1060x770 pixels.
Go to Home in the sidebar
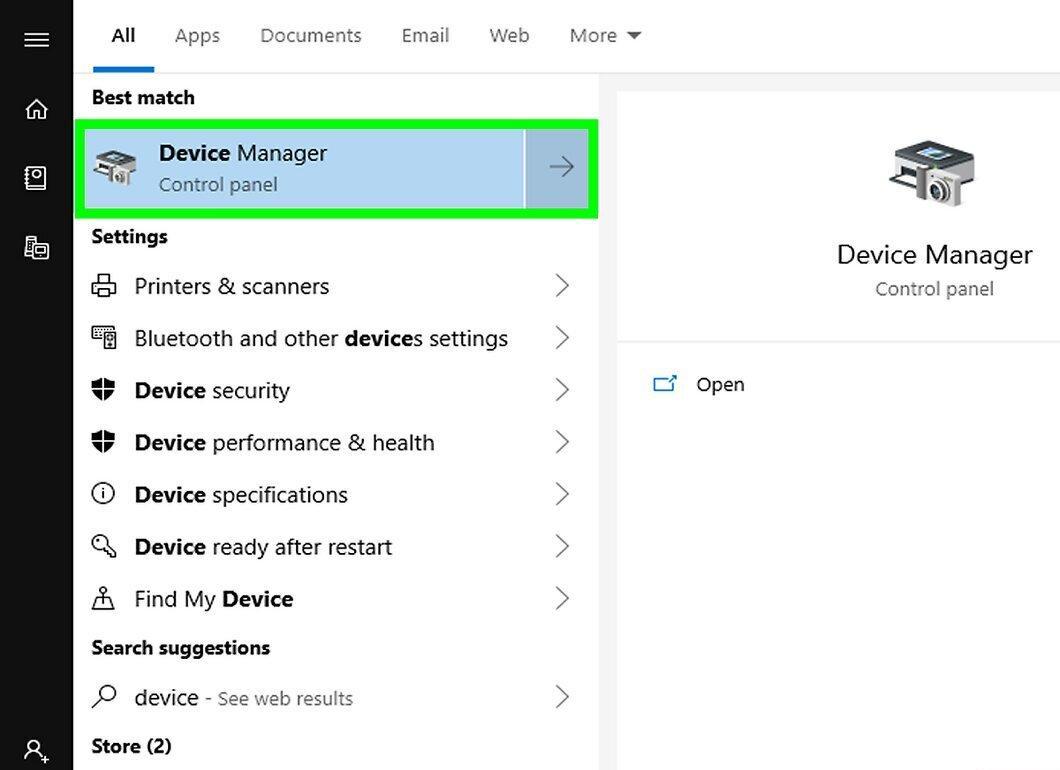37,109
